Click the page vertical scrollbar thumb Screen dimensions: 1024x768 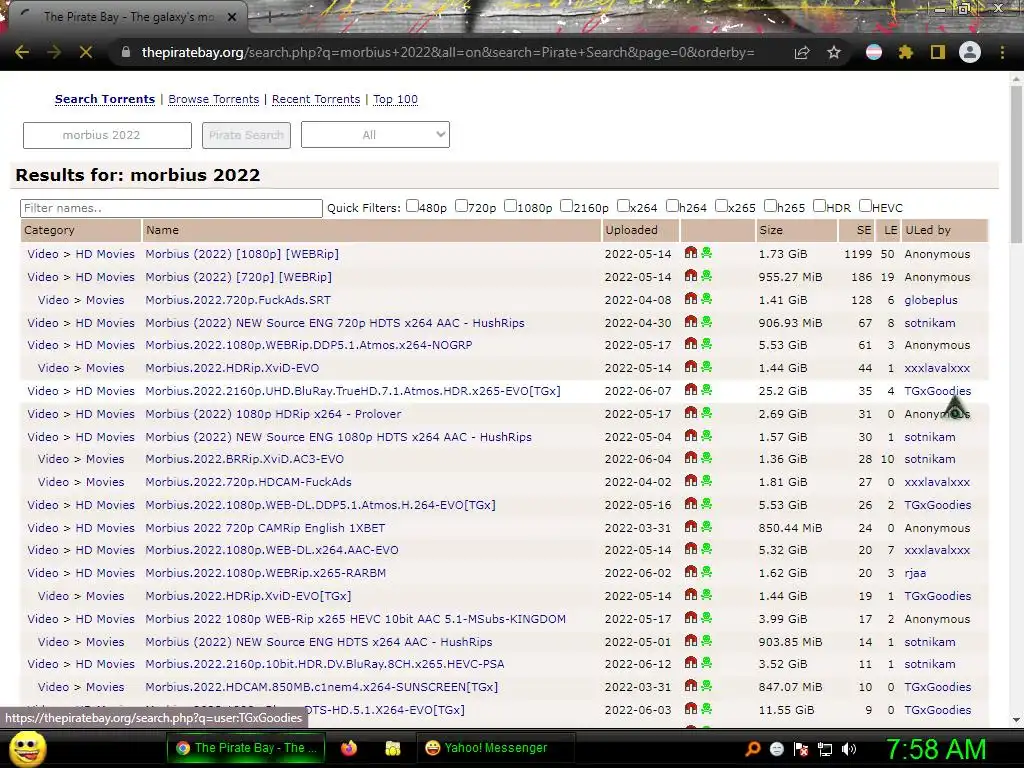pos(1016,163)
